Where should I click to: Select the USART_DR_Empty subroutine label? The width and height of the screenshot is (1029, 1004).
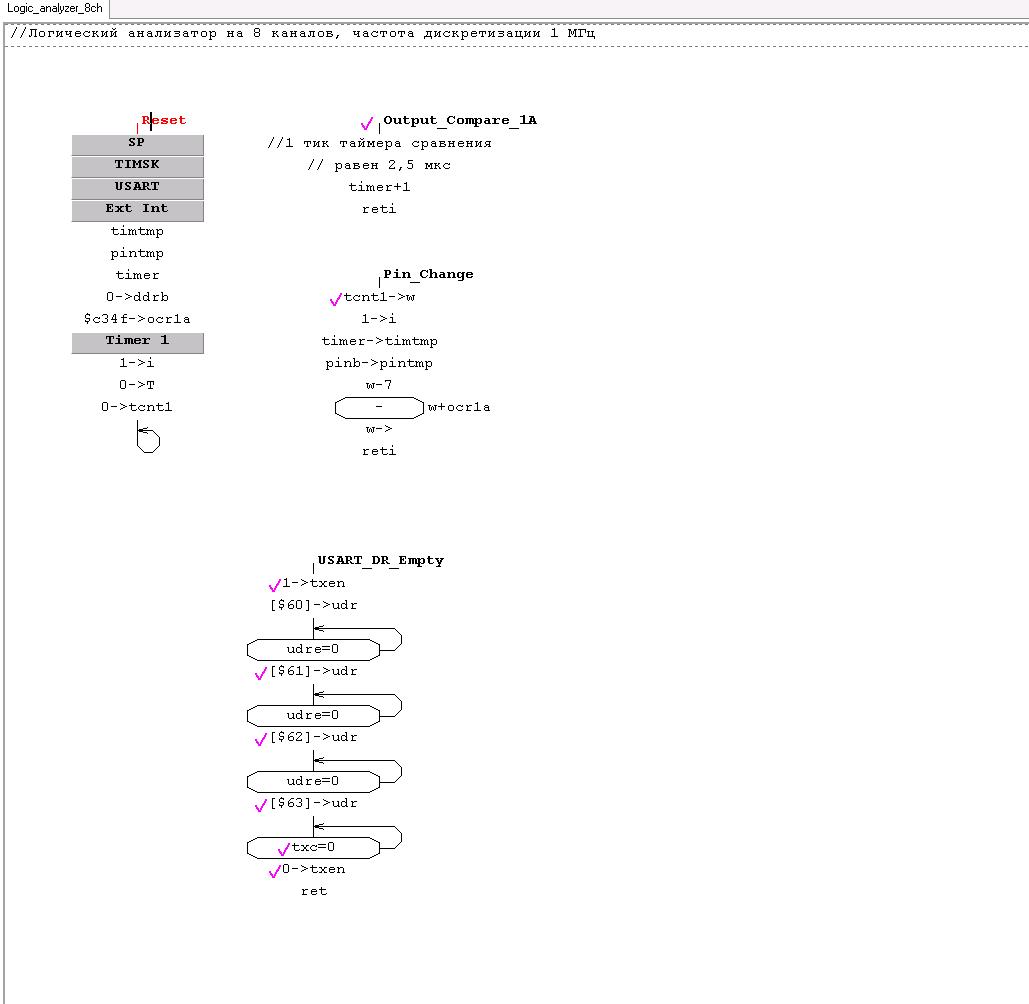[381, 560]
